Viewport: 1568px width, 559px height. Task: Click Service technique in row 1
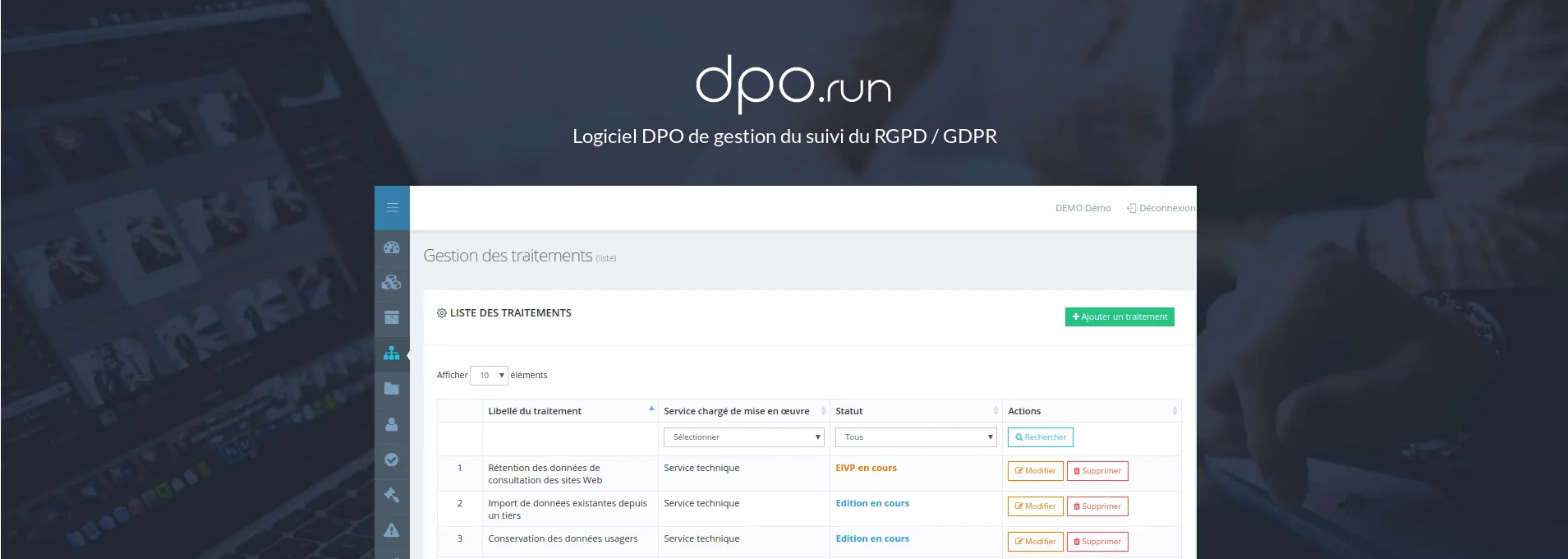tap(701, 468)
